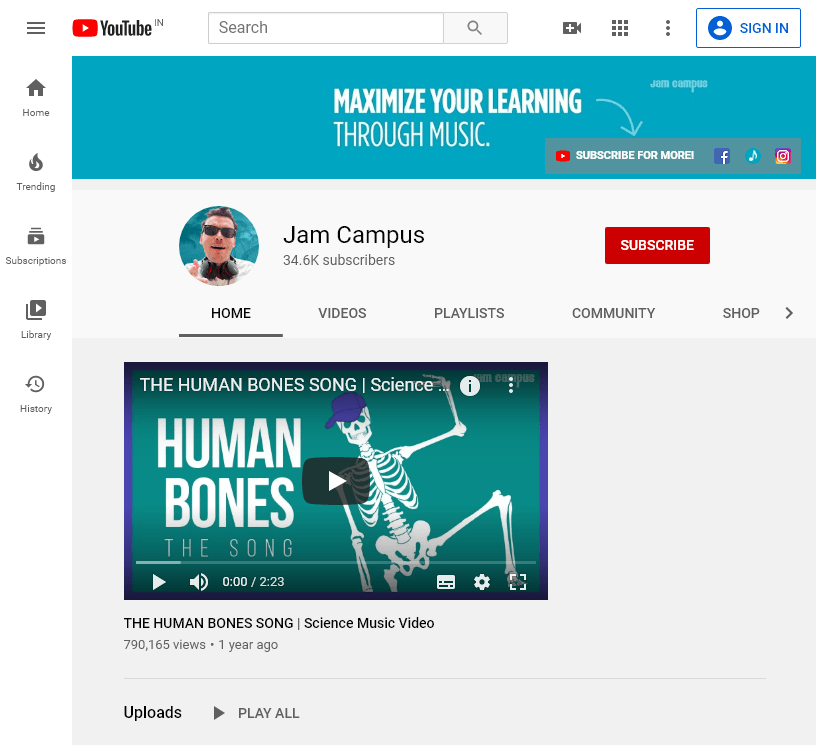The width and height of the screenshot is (816, 745).
Task: Open the header settings three-dot menu
Action: (668, 28)
